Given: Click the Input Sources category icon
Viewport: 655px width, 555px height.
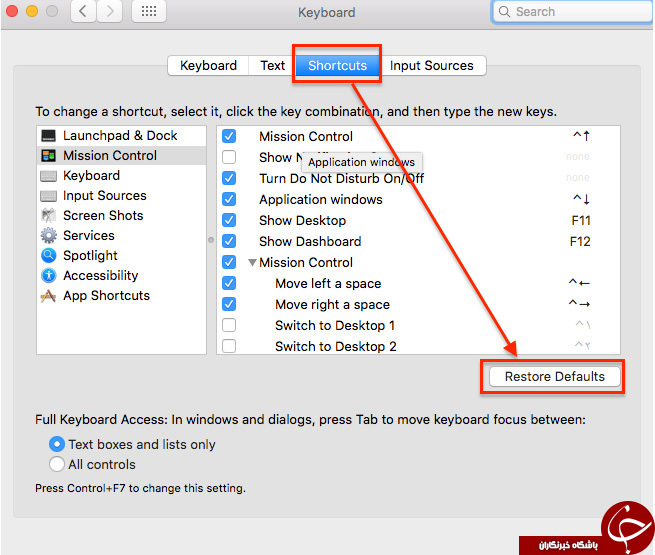Looking at the screenshot, I should click(48, 196).
